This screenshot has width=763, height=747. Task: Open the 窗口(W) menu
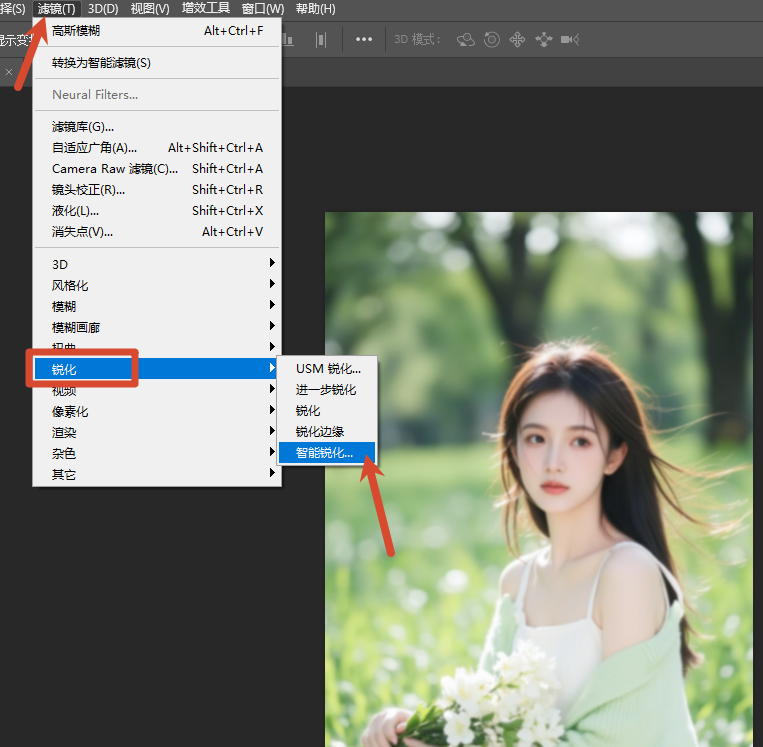pyautogui.click(x=263, y=9)
